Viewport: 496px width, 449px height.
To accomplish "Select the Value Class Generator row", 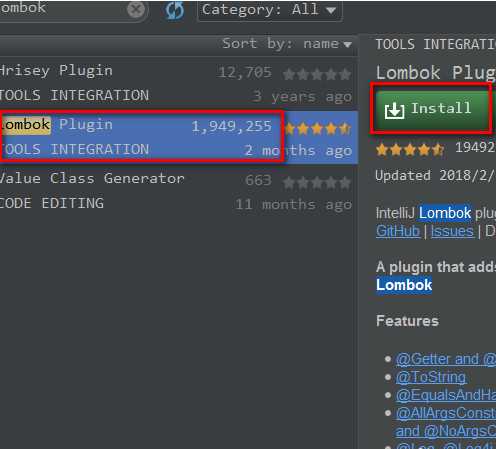I will click(x=179, y=191).
